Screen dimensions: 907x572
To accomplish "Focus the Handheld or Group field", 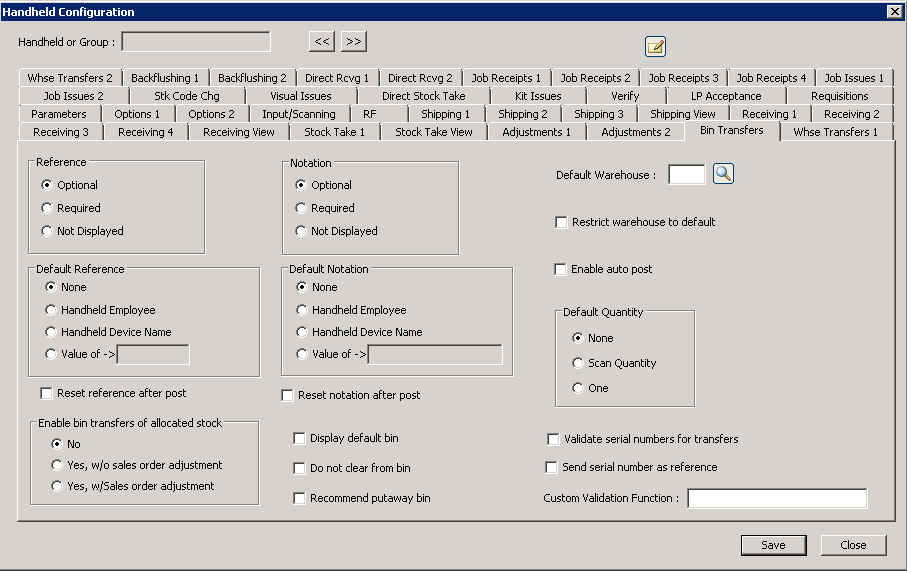I will pos(196,42).
